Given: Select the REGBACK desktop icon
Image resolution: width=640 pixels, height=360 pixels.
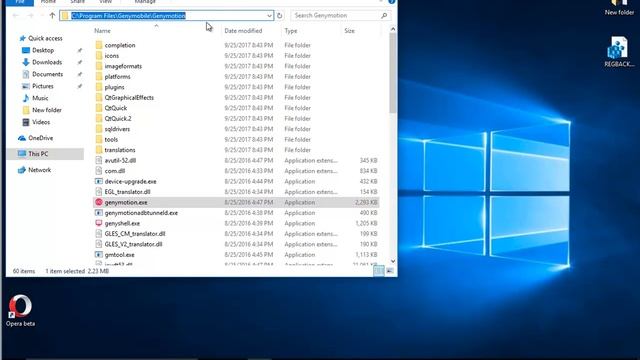Looking at the screenshot, I should pos(619,52).
